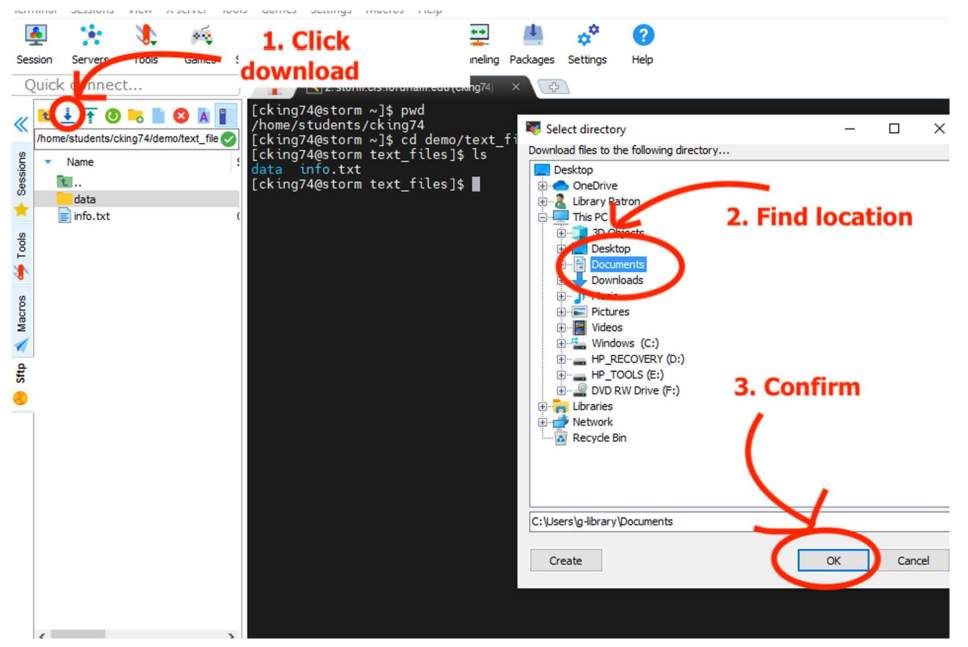The image size is (968, 647).
Task: Open the Session toolbar icon
Action: tap(35, 43)
